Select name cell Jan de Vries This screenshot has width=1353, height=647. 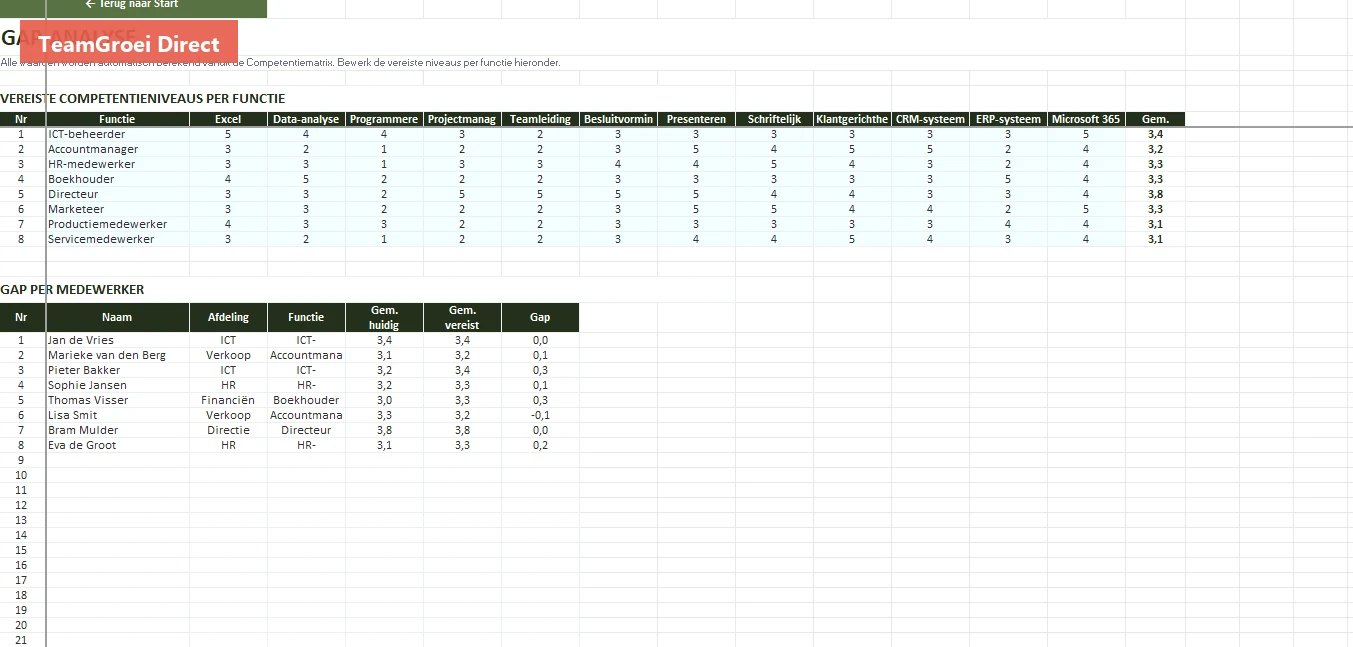pyautogui.click(x=118, y=340)
